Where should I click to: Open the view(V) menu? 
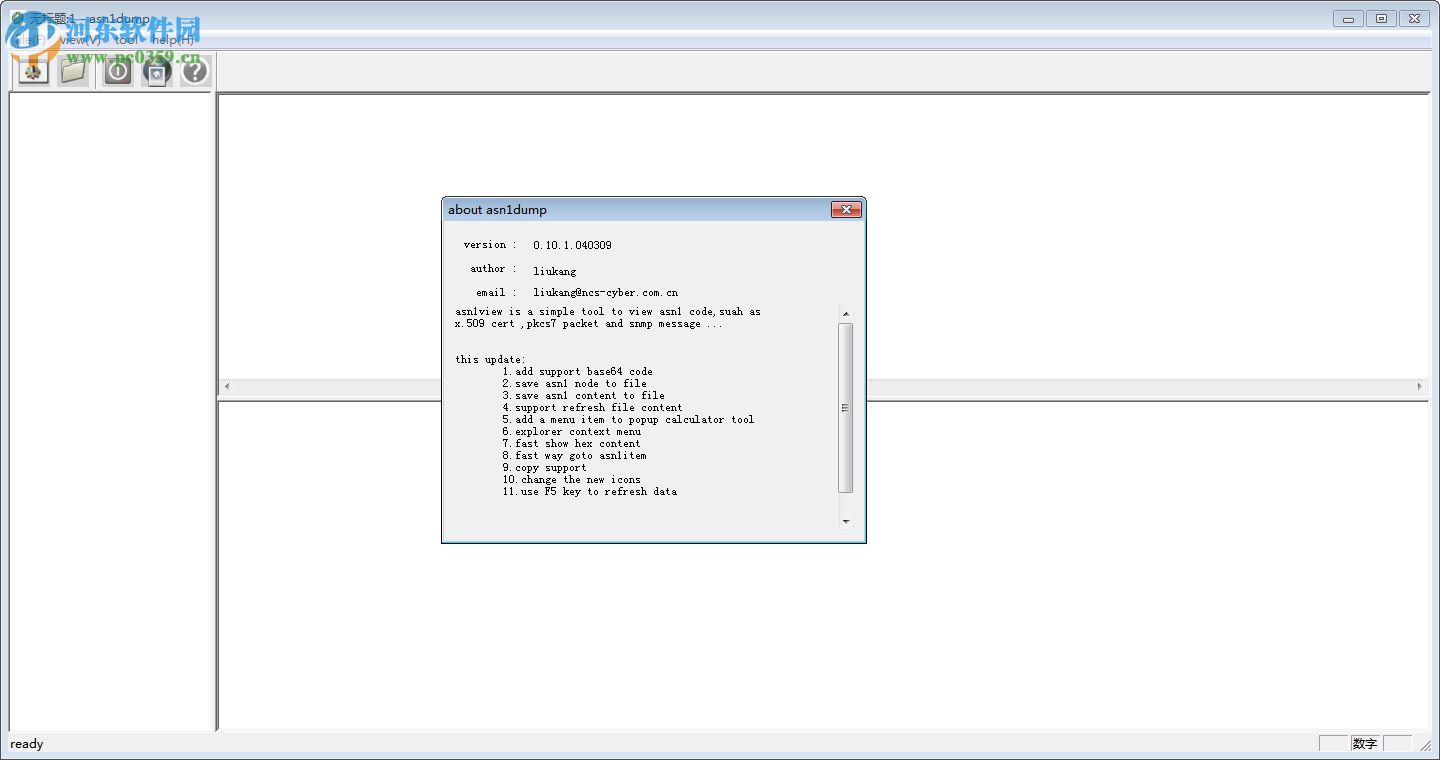pyautogui.click(x=80, y=40)
